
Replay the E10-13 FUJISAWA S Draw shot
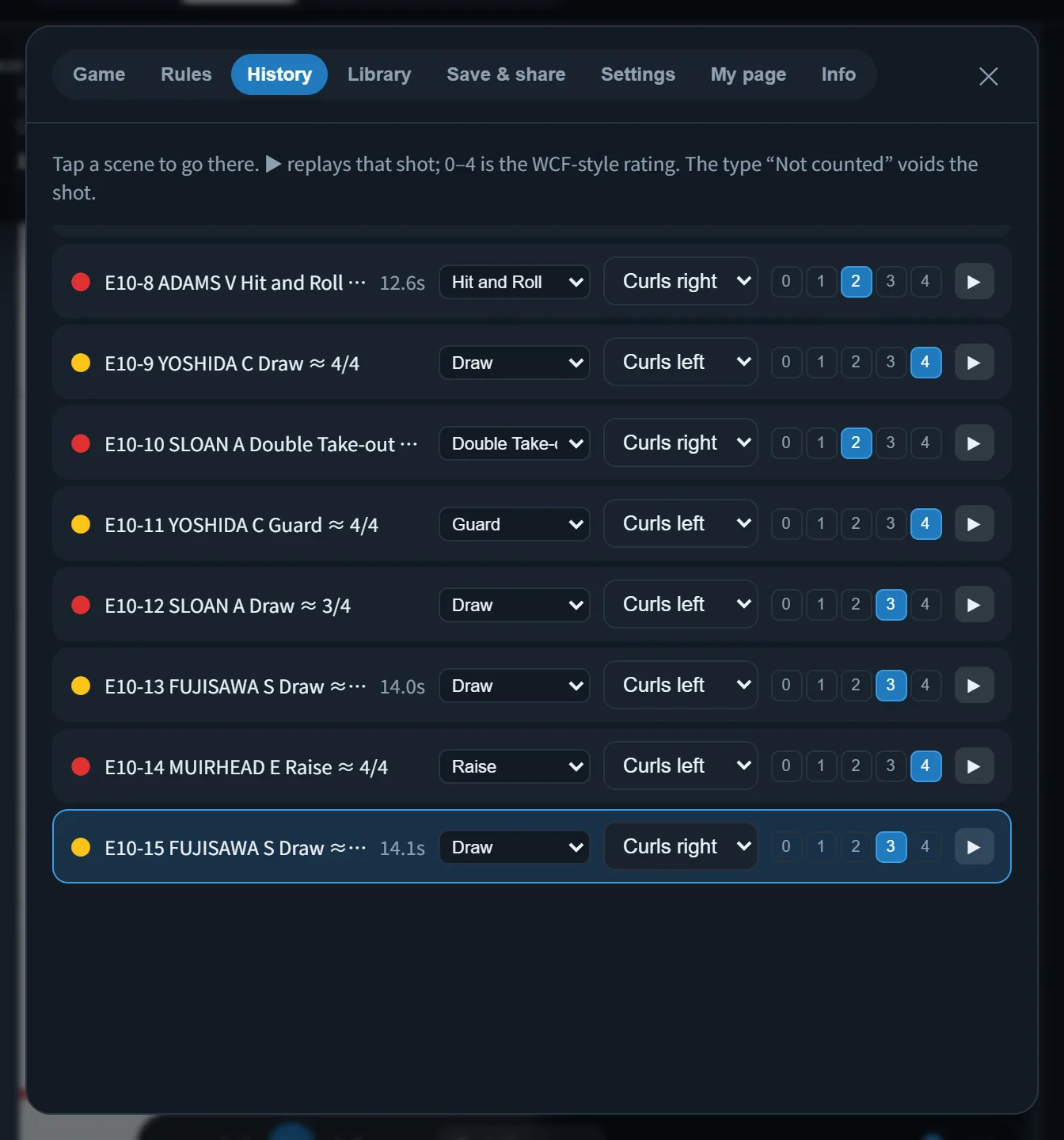click(x=974, y=686)
